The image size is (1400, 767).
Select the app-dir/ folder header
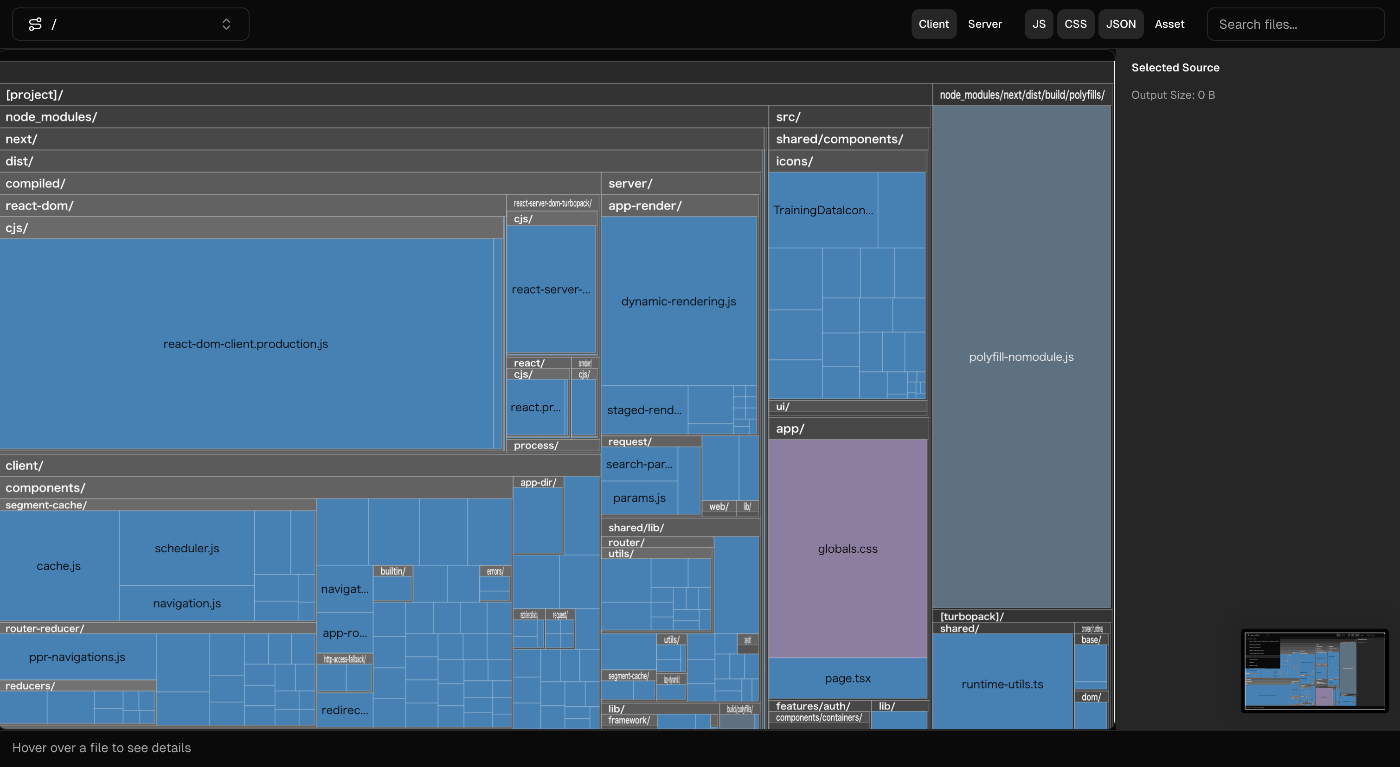539,482
